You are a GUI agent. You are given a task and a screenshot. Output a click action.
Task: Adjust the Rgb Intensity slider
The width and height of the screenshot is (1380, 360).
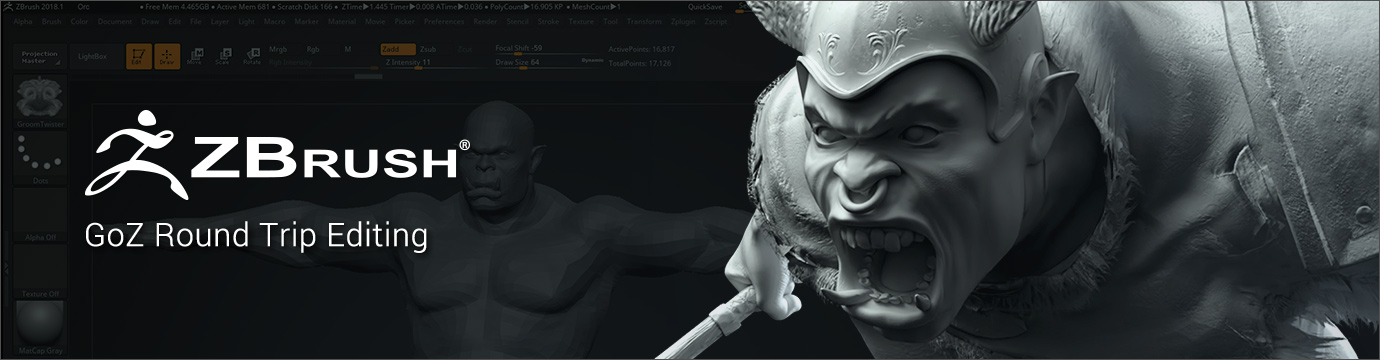coord(323,63)
